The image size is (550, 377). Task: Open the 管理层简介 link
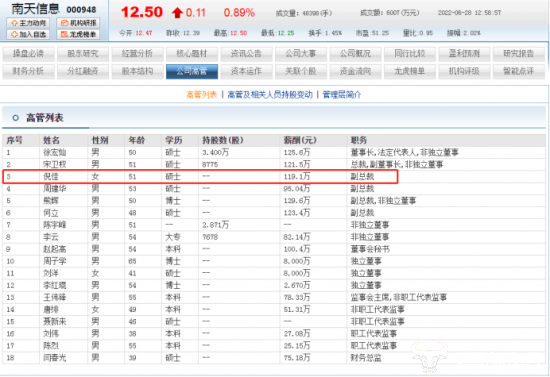(342, 95)
